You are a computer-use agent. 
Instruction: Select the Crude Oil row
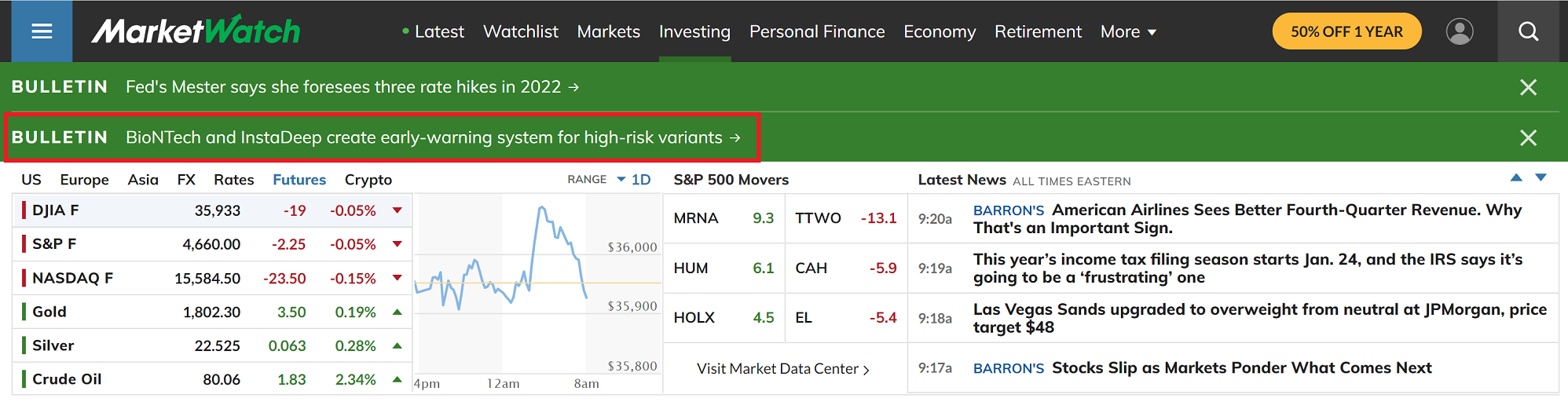212,379
